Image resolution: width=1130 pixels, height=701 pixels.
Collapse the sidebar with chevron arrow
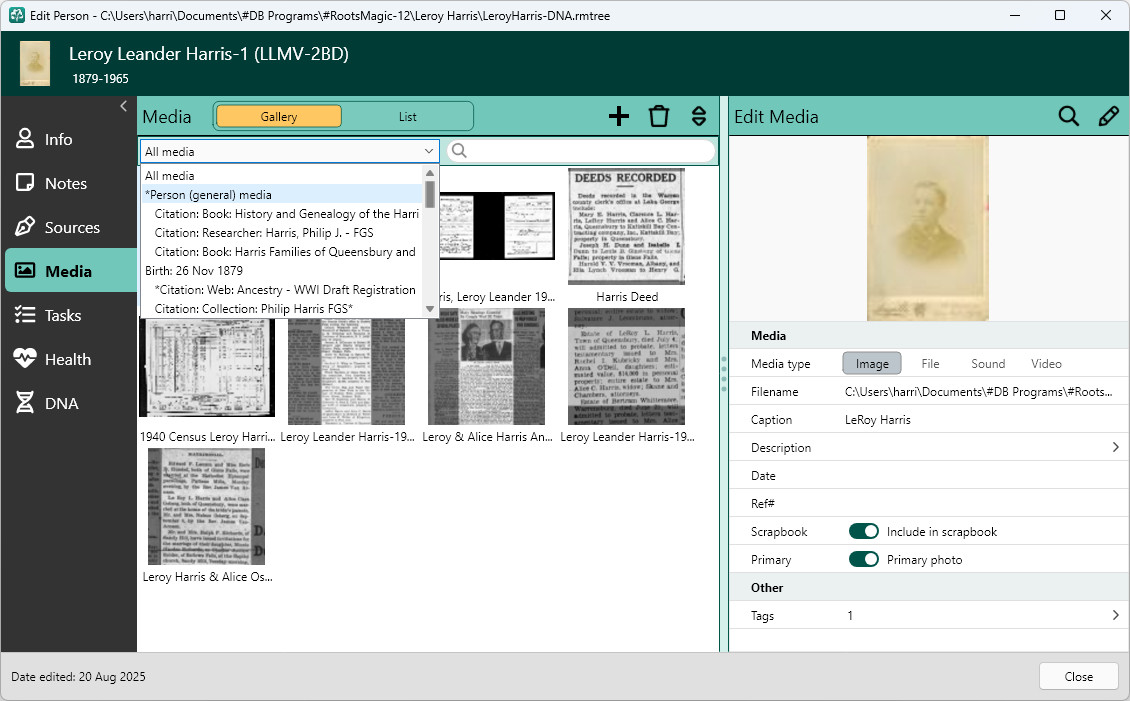pyautogui.click(x=123, y=107)
